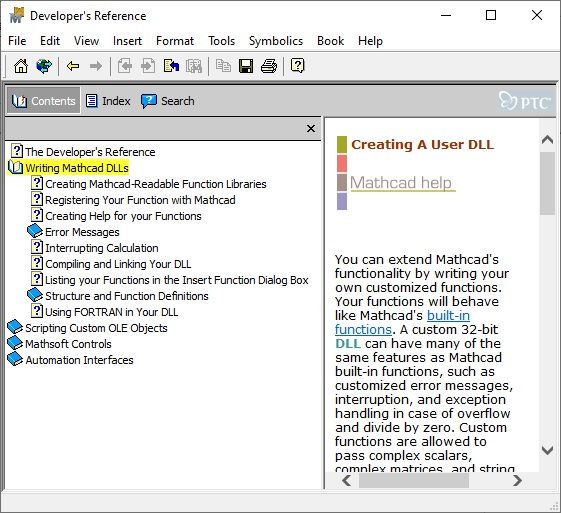Screen dimensions: 561x513
Task: Open the Mathsoft Controls book
Action: point(68,344)
